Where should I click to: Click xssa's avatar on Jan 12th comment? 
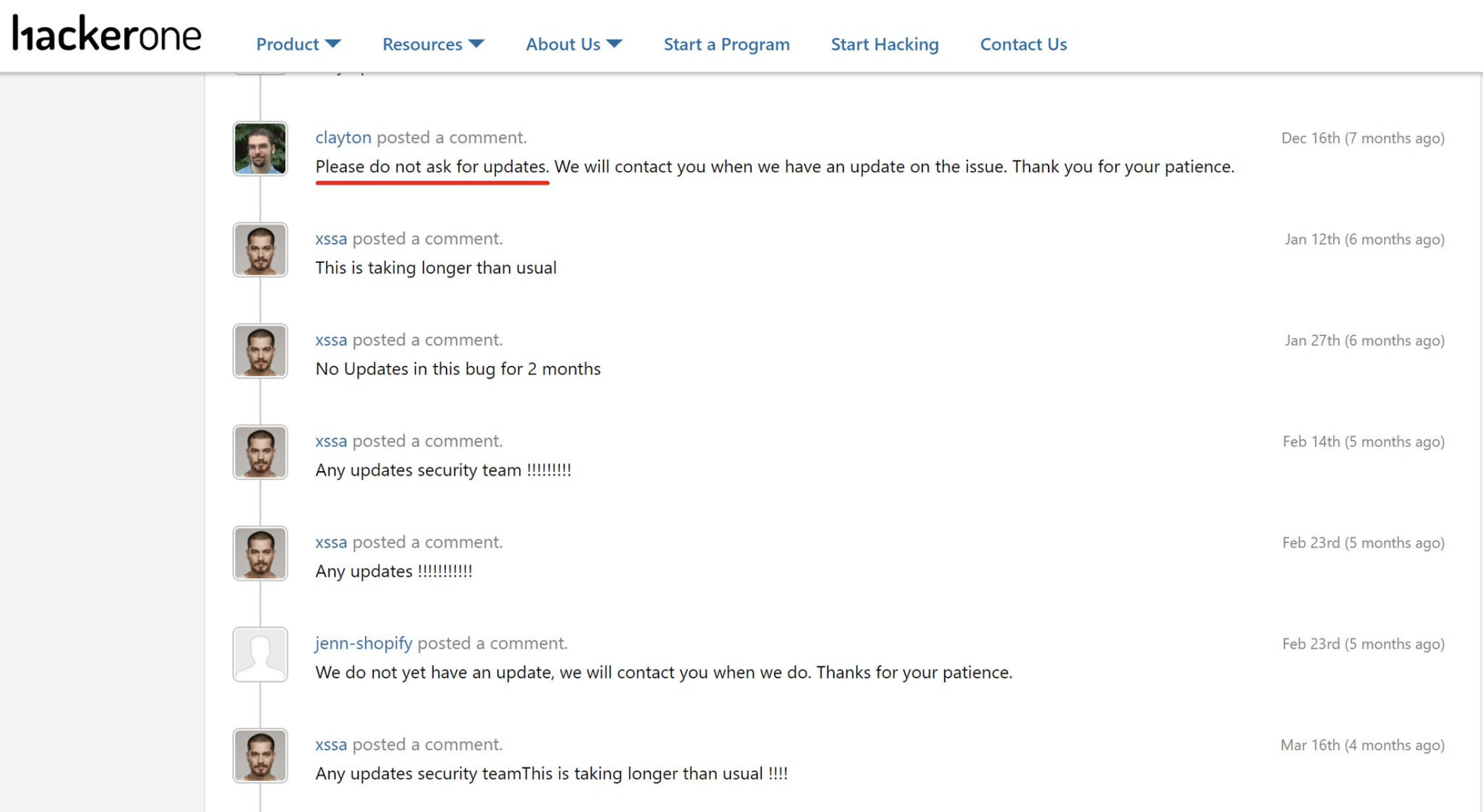coord(260,250)
